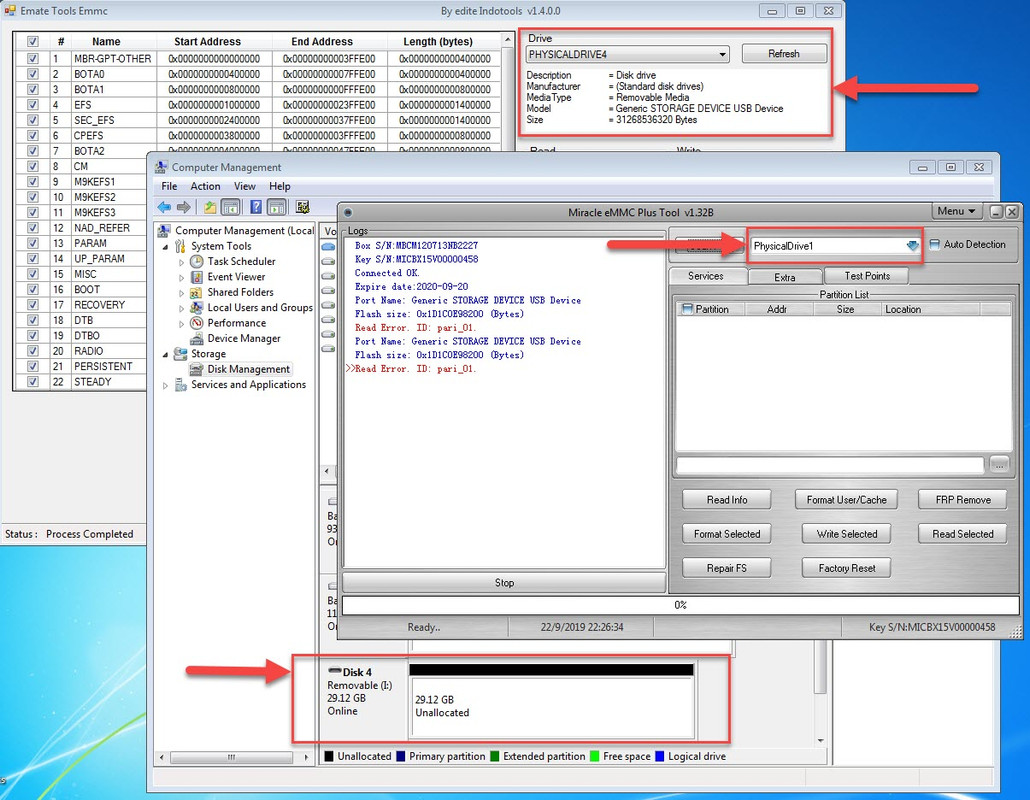Screen dimensions: 1030x800
Task: Click the 0% progress bar in Miracle tool
Action: 680,605
